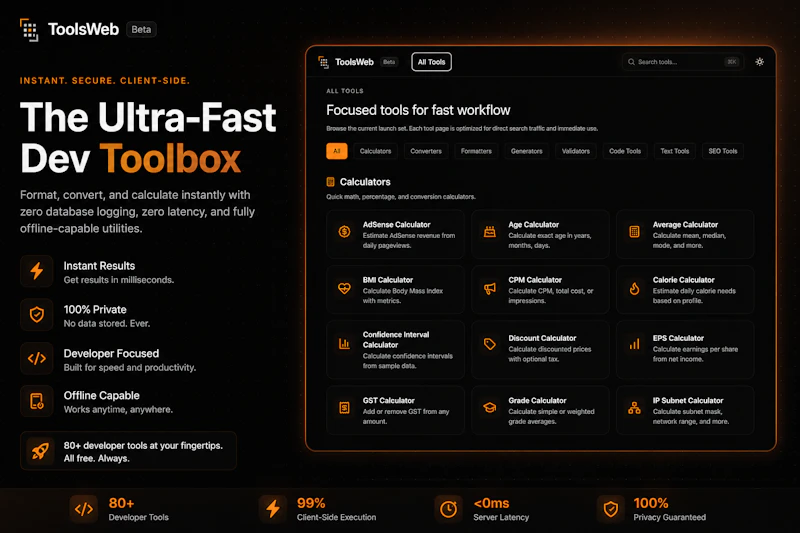Open the Calorie Calculator title link

(683, 280)
